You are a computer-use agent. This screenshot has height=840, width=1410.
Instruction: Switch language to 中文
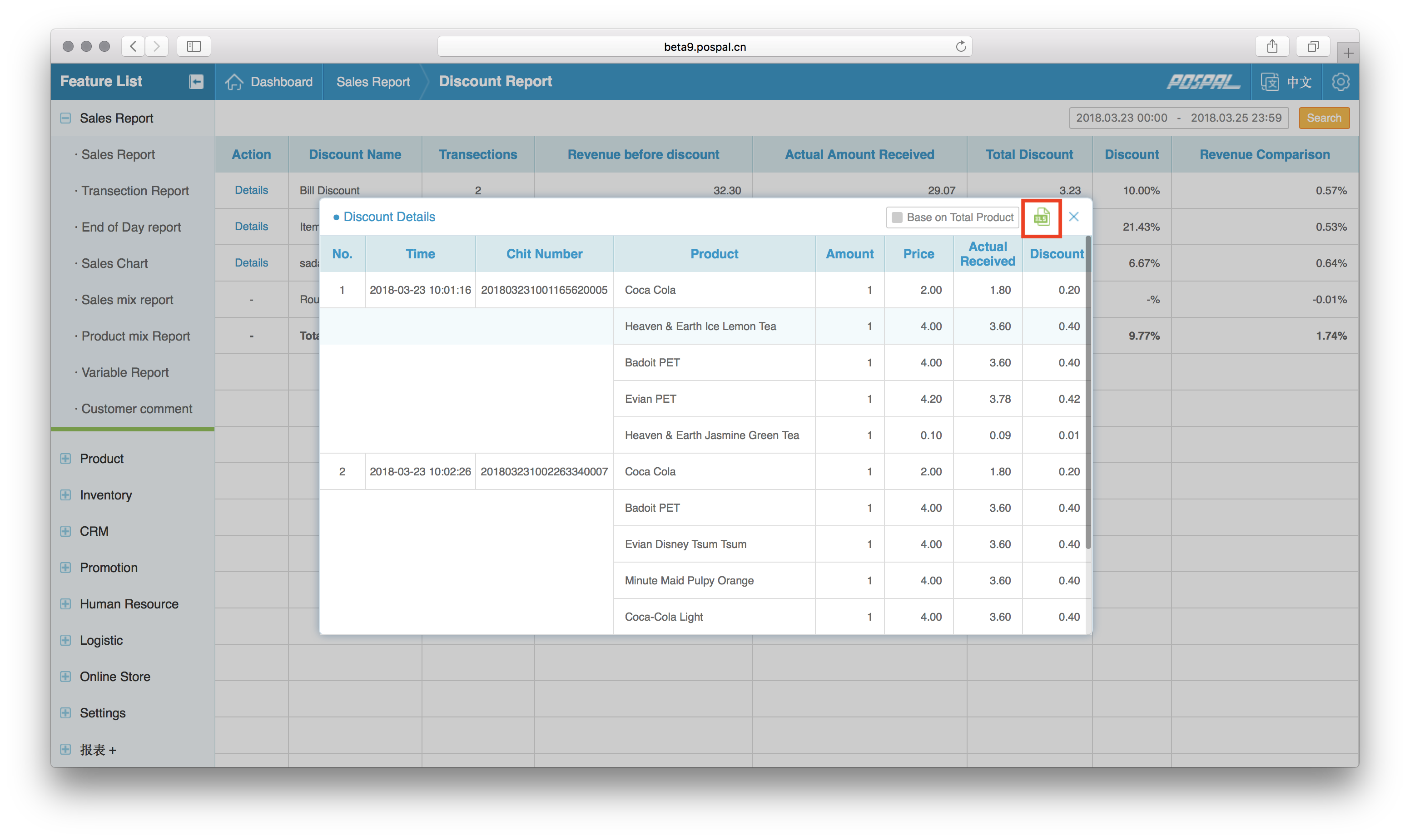tap(1286, 82)
